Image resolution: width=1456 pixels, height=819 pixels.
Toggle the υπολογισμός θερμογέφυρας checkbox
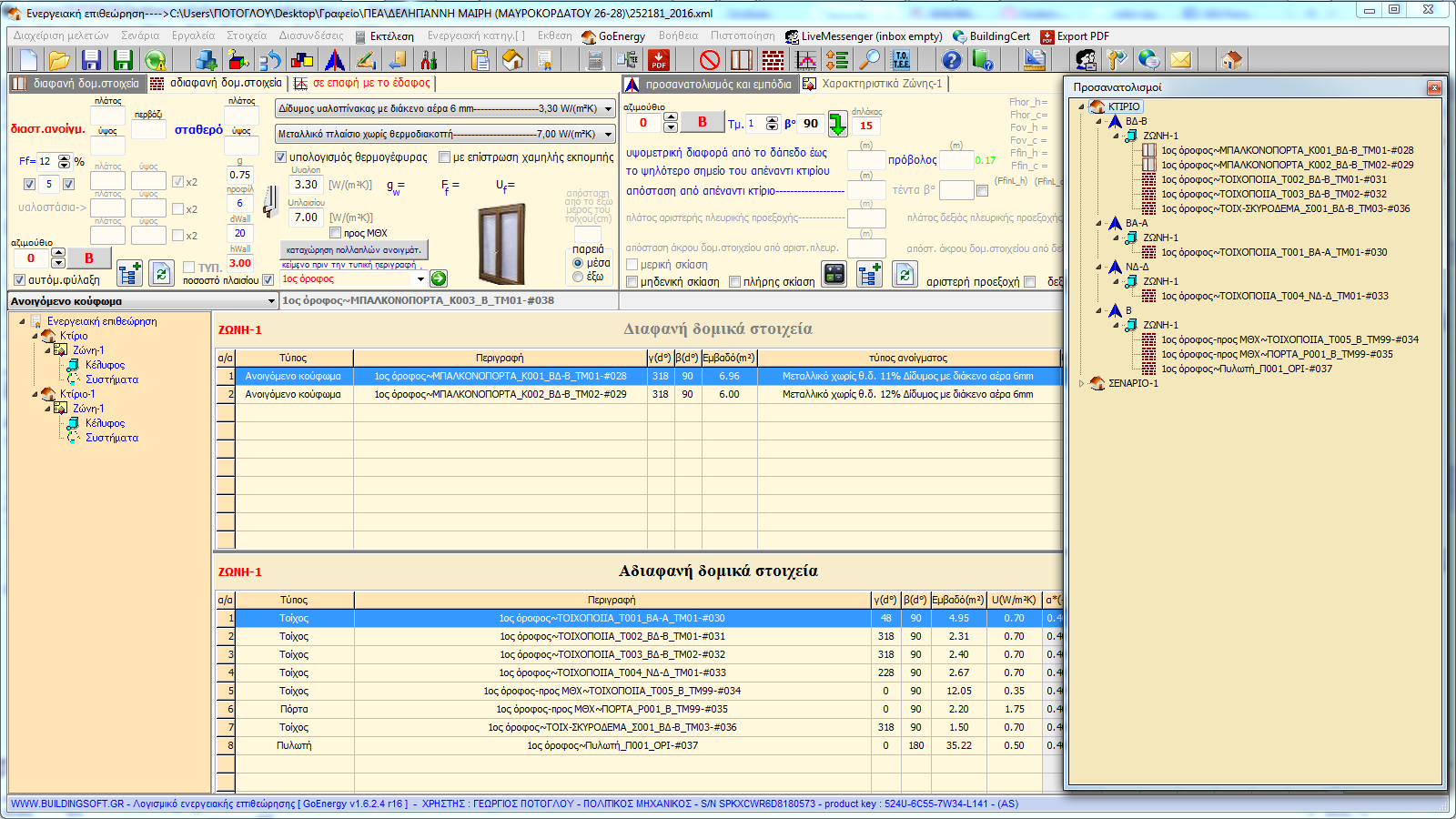tap(281, 157)
